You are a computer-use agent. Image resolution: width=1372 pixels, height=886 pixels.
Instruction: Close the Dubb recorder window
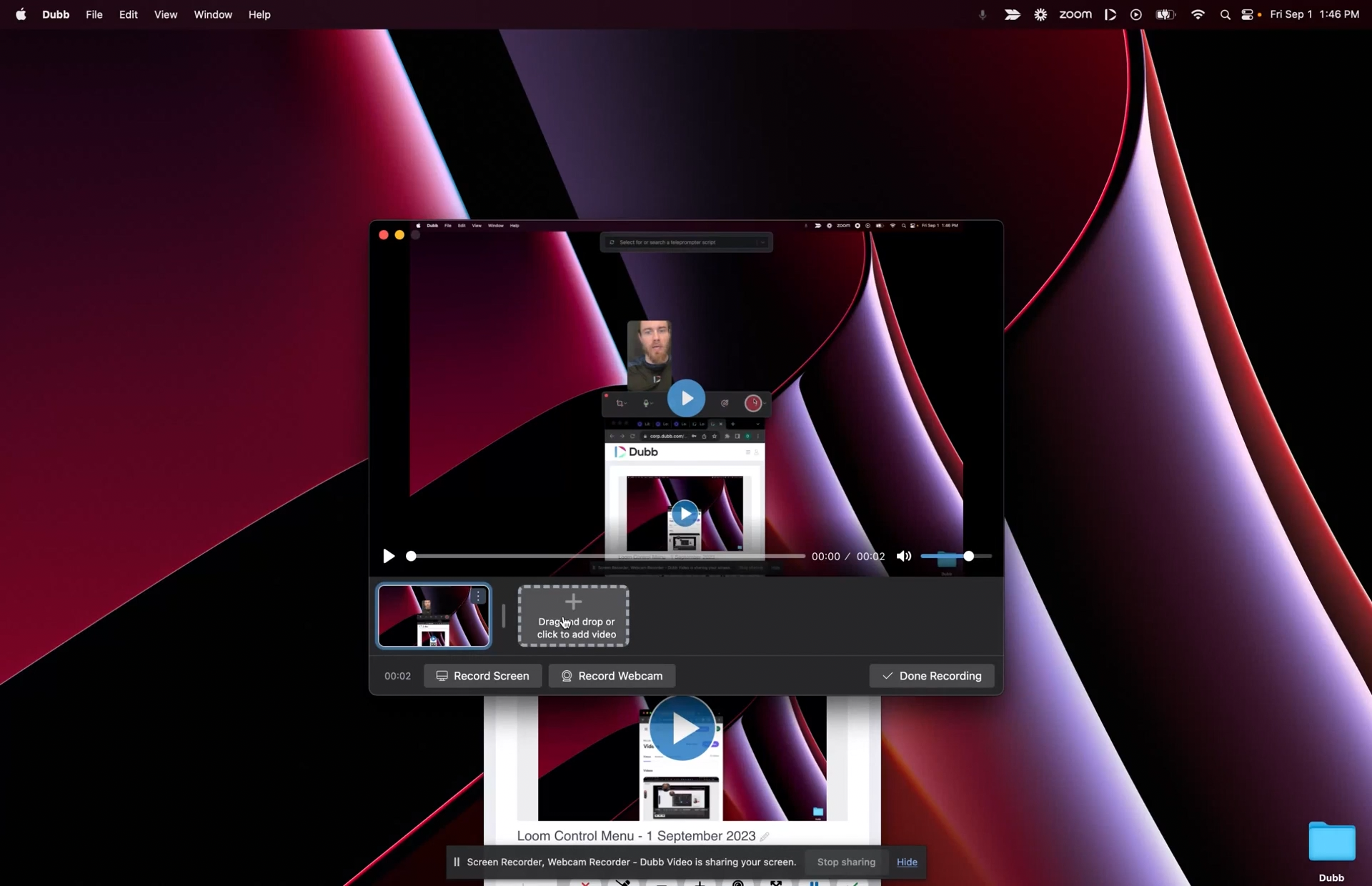pyautogui.click(x=384, y=235)
